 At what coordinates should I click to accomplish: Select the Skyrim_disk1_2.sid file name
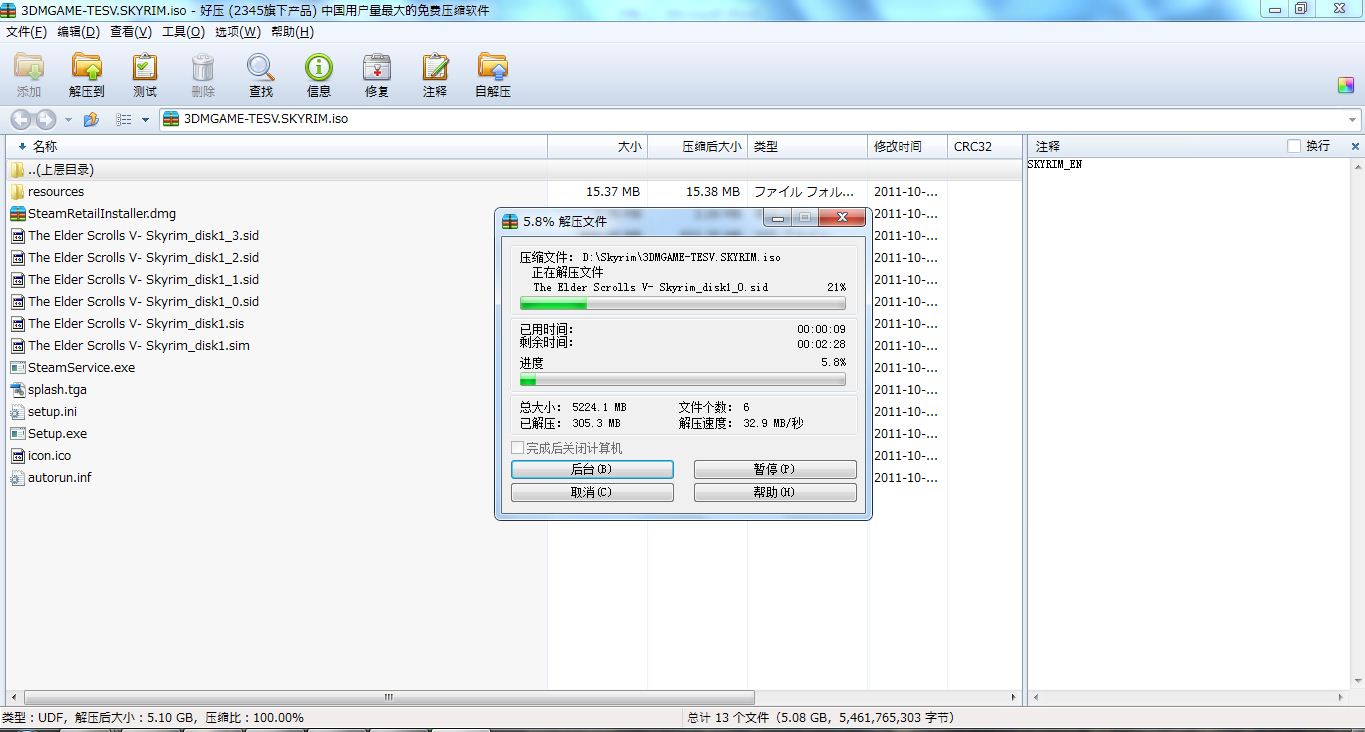[143, 257]
